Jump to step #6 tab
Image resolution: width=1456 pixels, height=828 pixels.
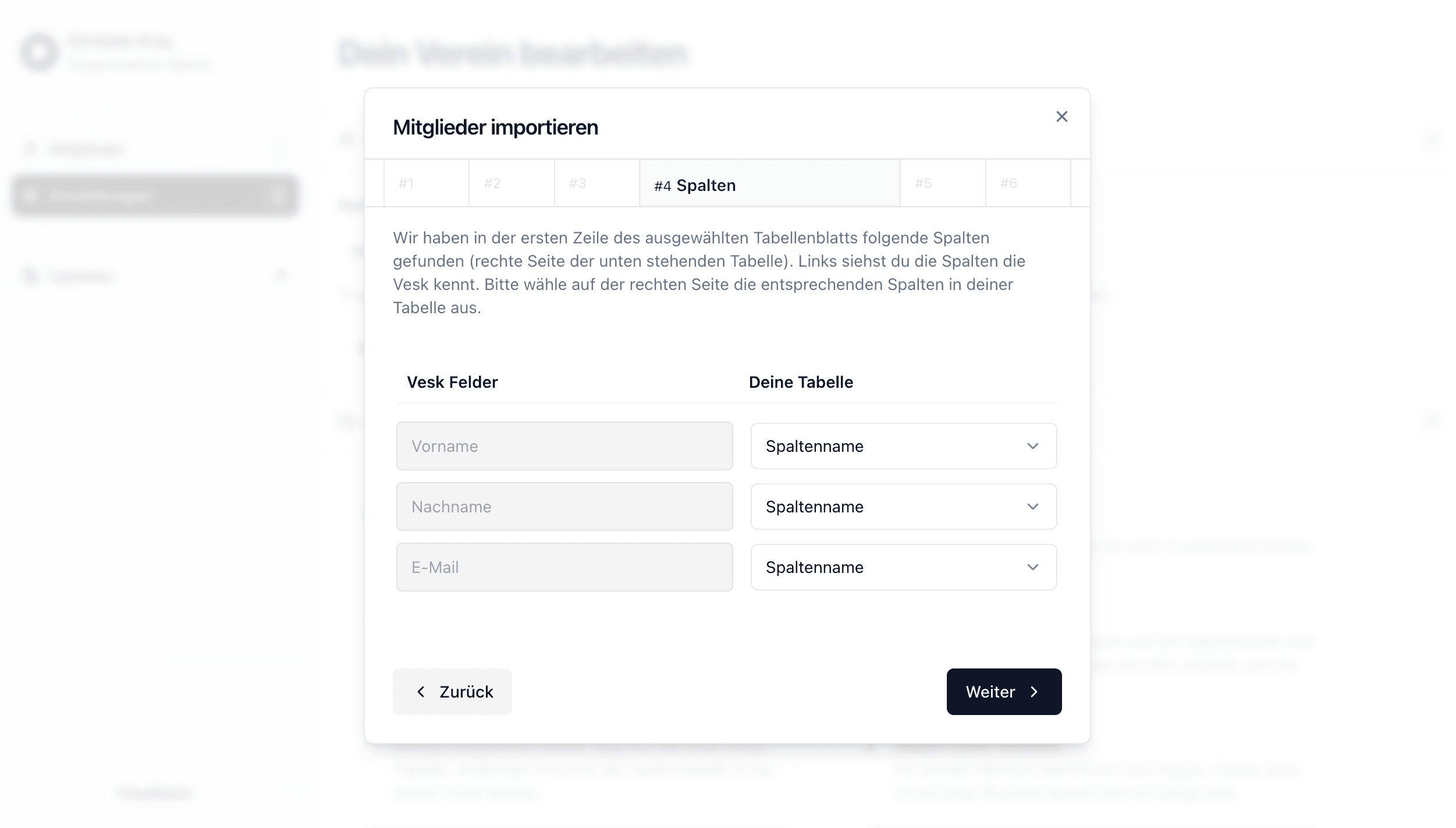1028,183
